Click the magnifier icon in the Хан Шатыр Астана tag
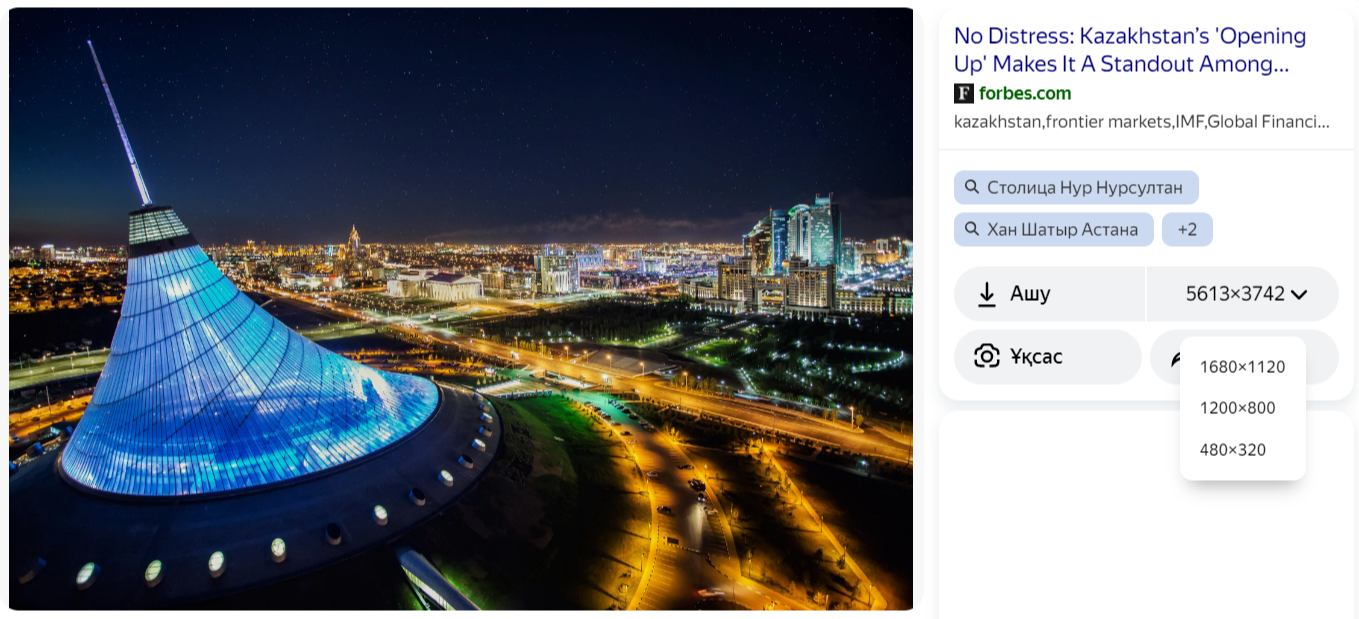The height and width of the screenshot is (619, 1359). (x=972, y=229)
